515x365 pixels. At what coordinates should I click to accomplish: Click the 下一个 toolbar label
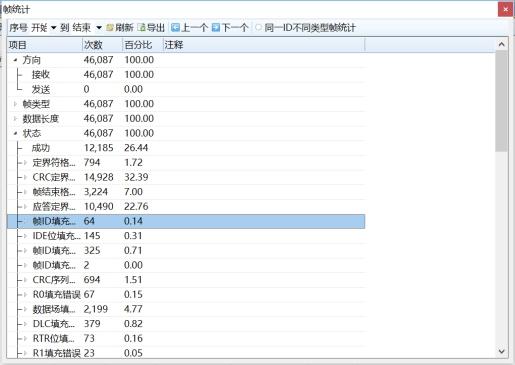pos(235,28)
